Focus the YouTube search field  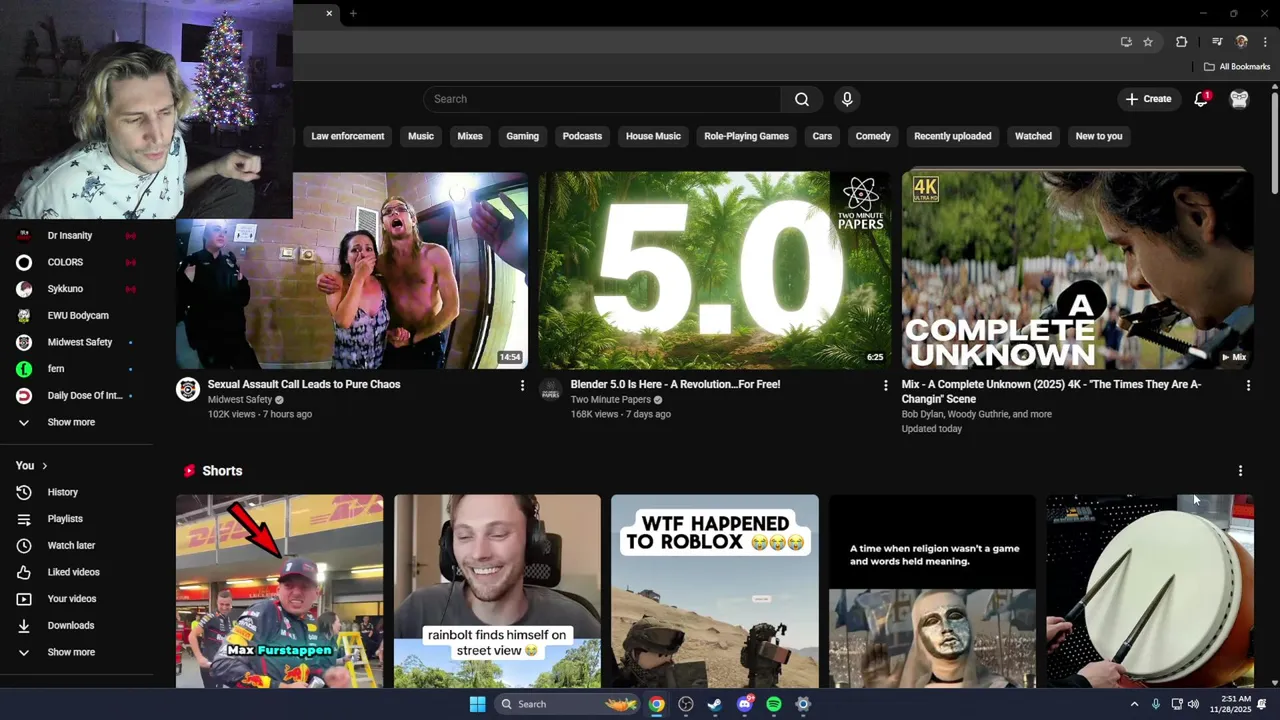[x=602, y=99]
